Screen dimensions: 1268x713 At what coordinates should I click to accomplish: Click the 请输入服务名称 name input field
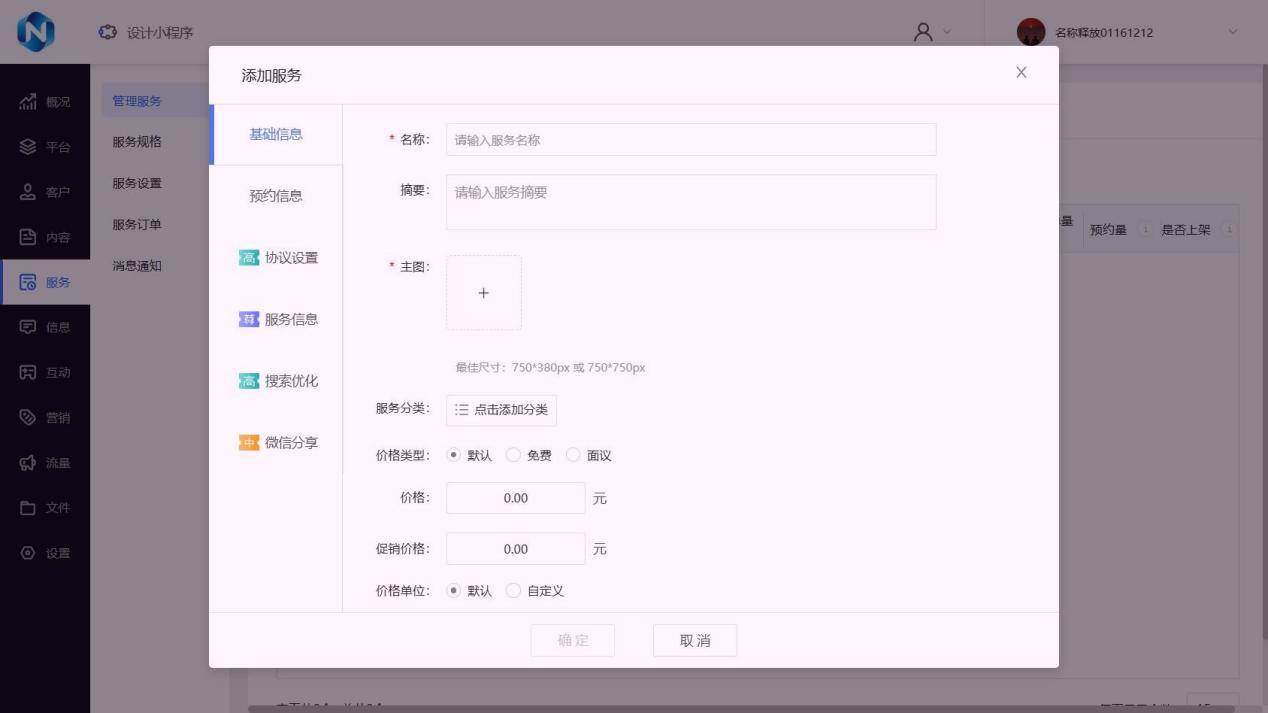[690, 140]
